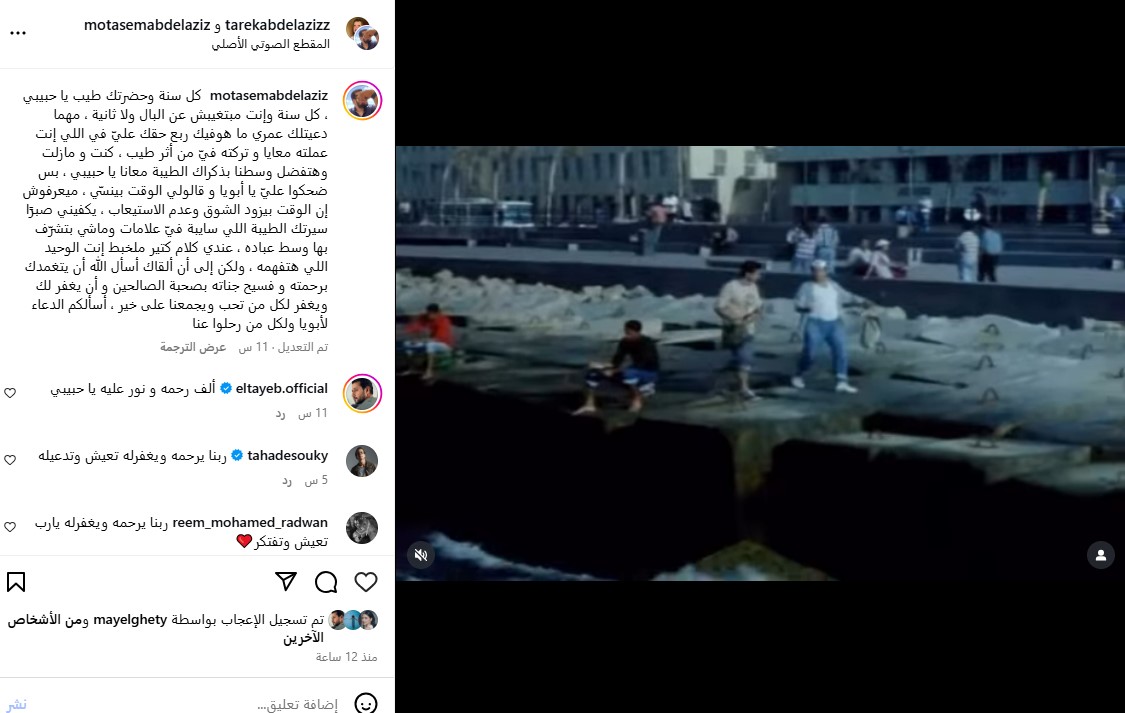Click the نشر post comment button
This screenshot has height=713, width=1125.
17,704
